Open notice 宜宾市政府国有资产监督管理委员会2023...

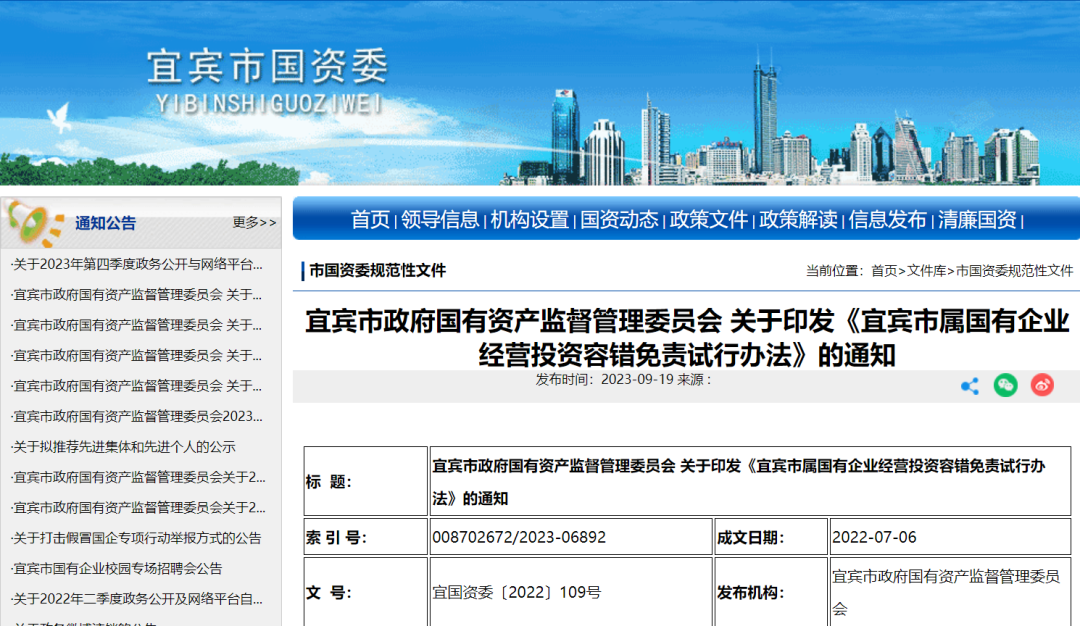tap(138, 417)
